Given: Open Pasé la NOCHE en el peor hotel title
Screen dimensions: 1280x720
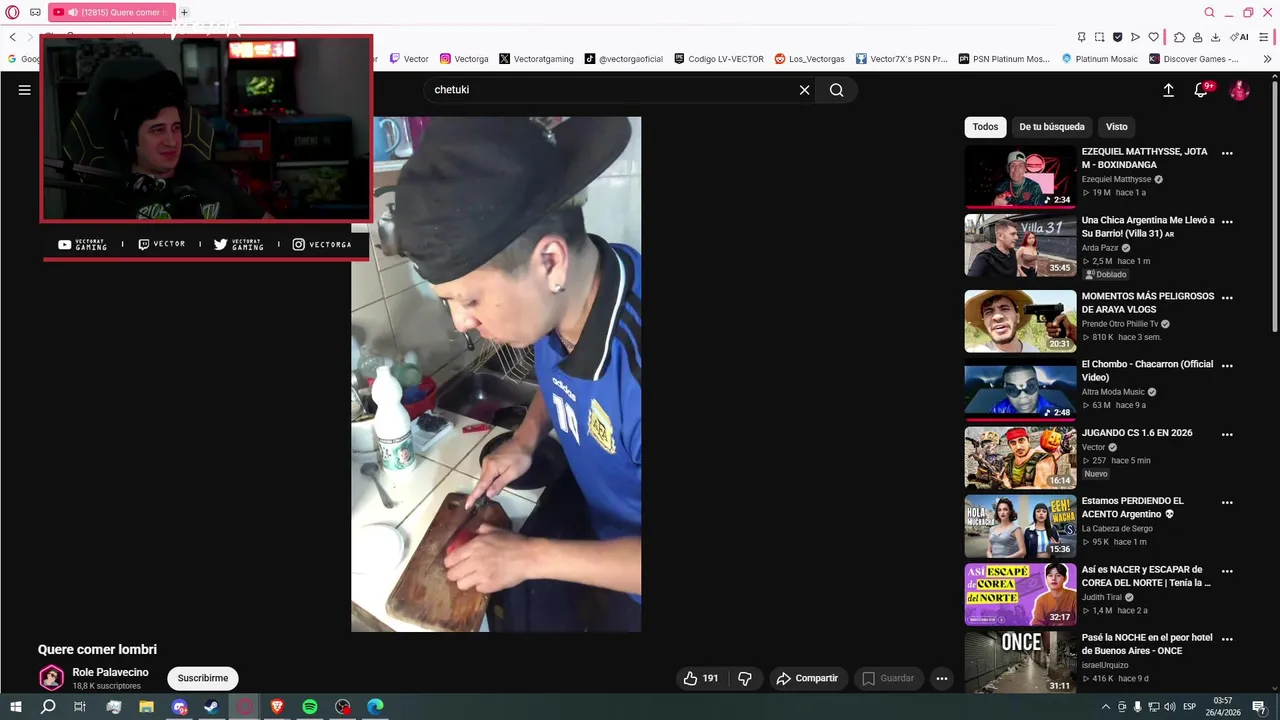Looking at the screenshot, I should coord(1146,644).
